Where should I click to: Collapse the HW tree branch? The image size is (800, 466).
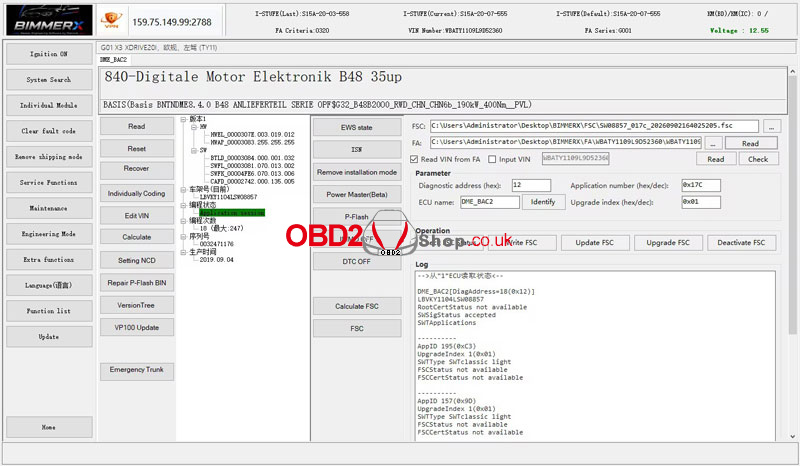[x=194, y=127]
